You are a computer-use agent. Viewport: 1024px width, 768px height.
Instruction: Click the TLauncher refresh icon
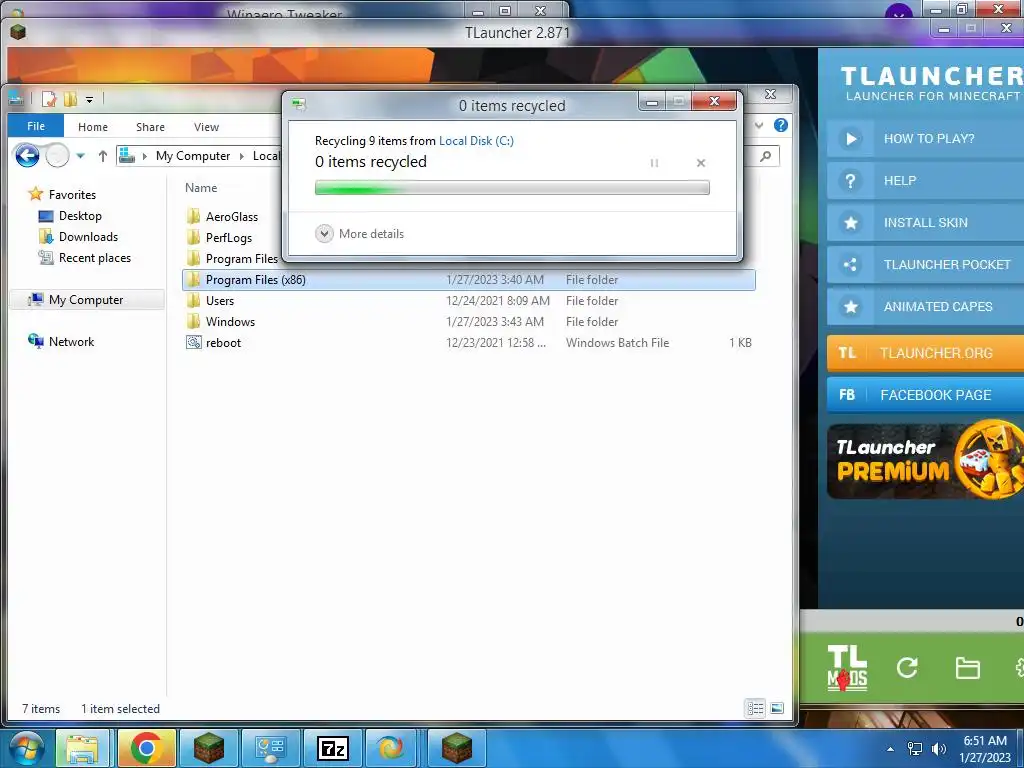pos(907,667)
